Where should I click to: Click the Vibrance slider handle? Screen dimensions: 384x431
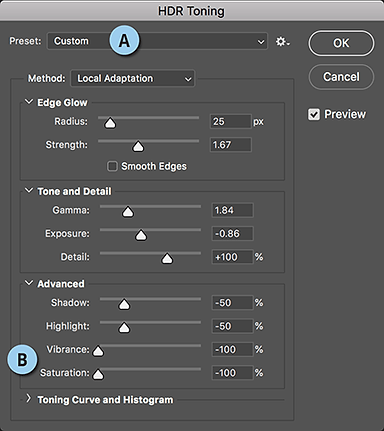98,351
